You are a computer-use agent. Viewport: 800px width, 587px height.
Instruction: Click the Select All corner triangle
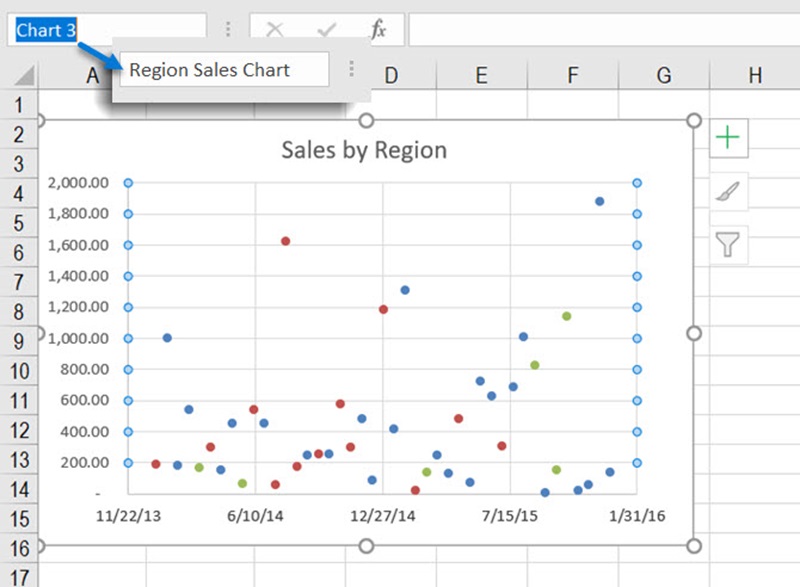pyautogui.click(x=24, y=75)
